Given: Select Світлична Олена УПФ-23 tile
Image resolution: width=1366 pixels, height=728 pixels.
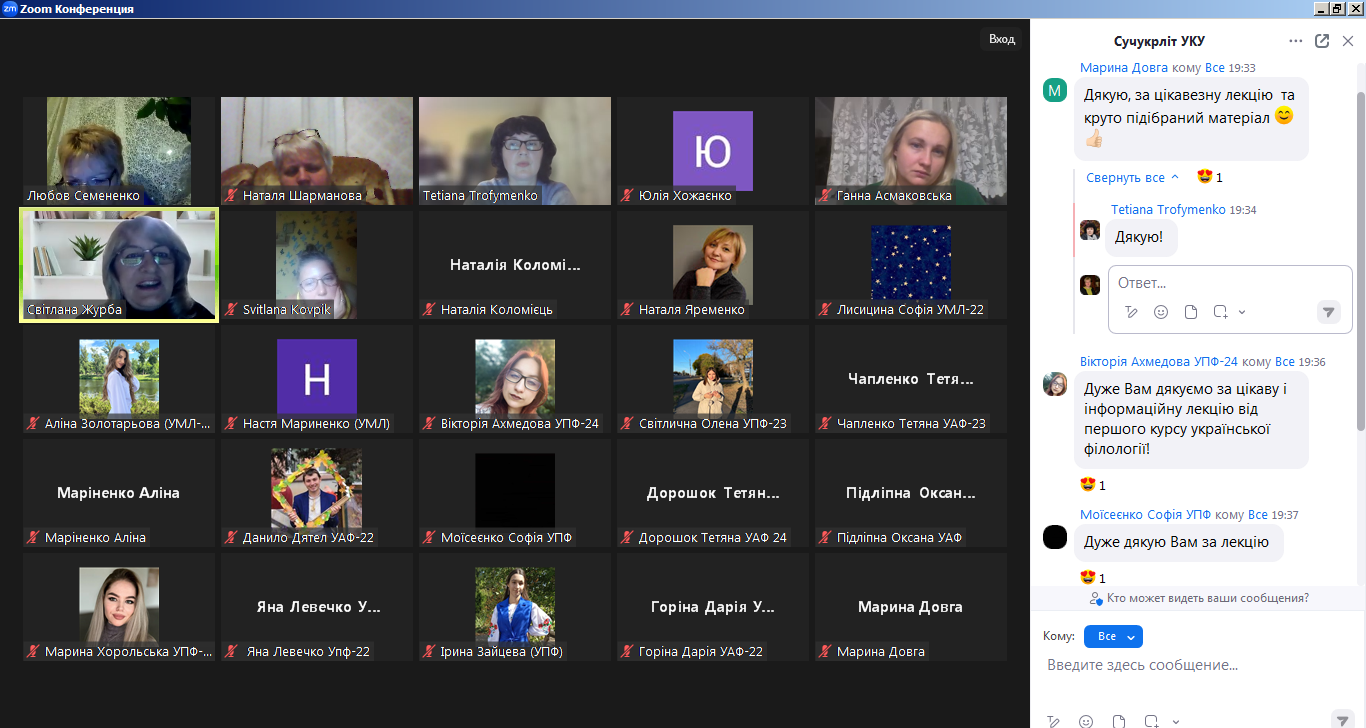Looking at the screenshot, I should pyautogui.click(x=713, y=379).
